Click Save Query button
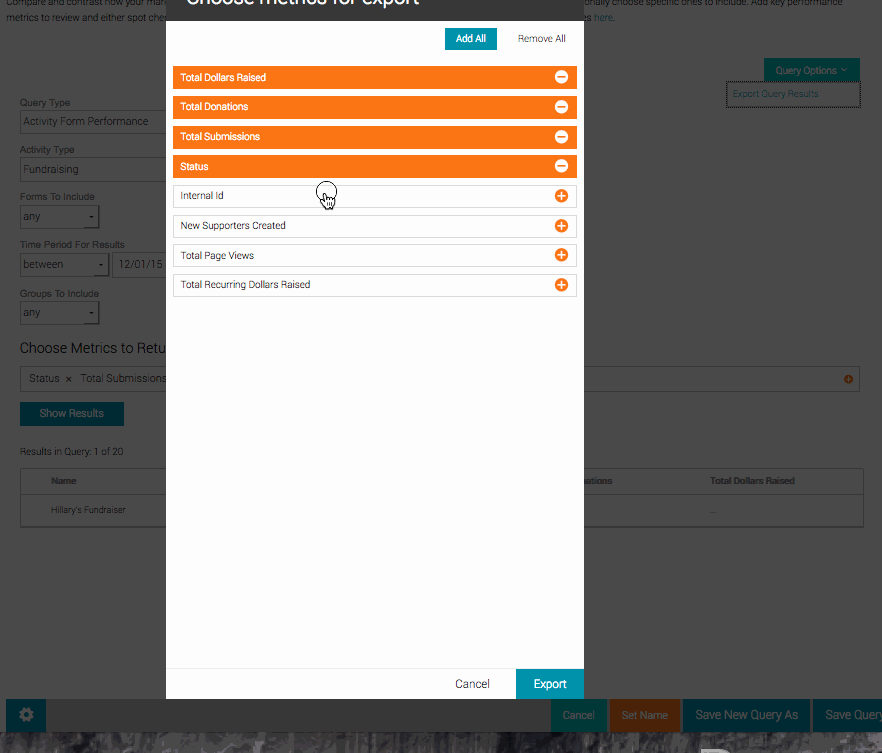 point(848,715)
